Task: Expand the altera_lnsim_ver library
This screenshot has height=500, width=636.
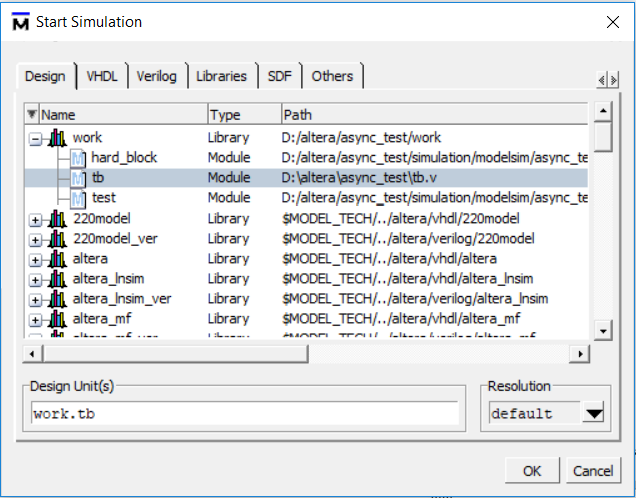Action: 35,300
